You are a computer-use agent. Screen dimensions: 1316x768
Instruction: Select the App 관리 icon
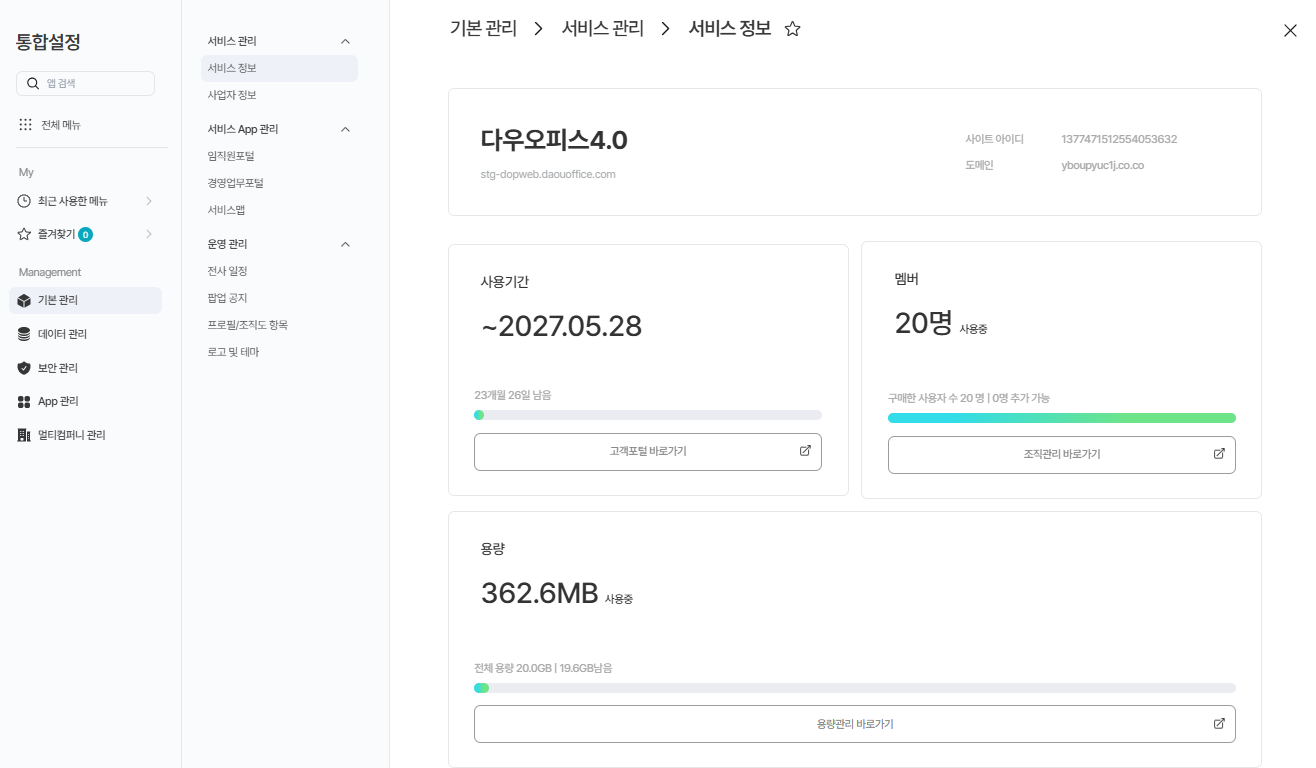[x=24, y=401]
